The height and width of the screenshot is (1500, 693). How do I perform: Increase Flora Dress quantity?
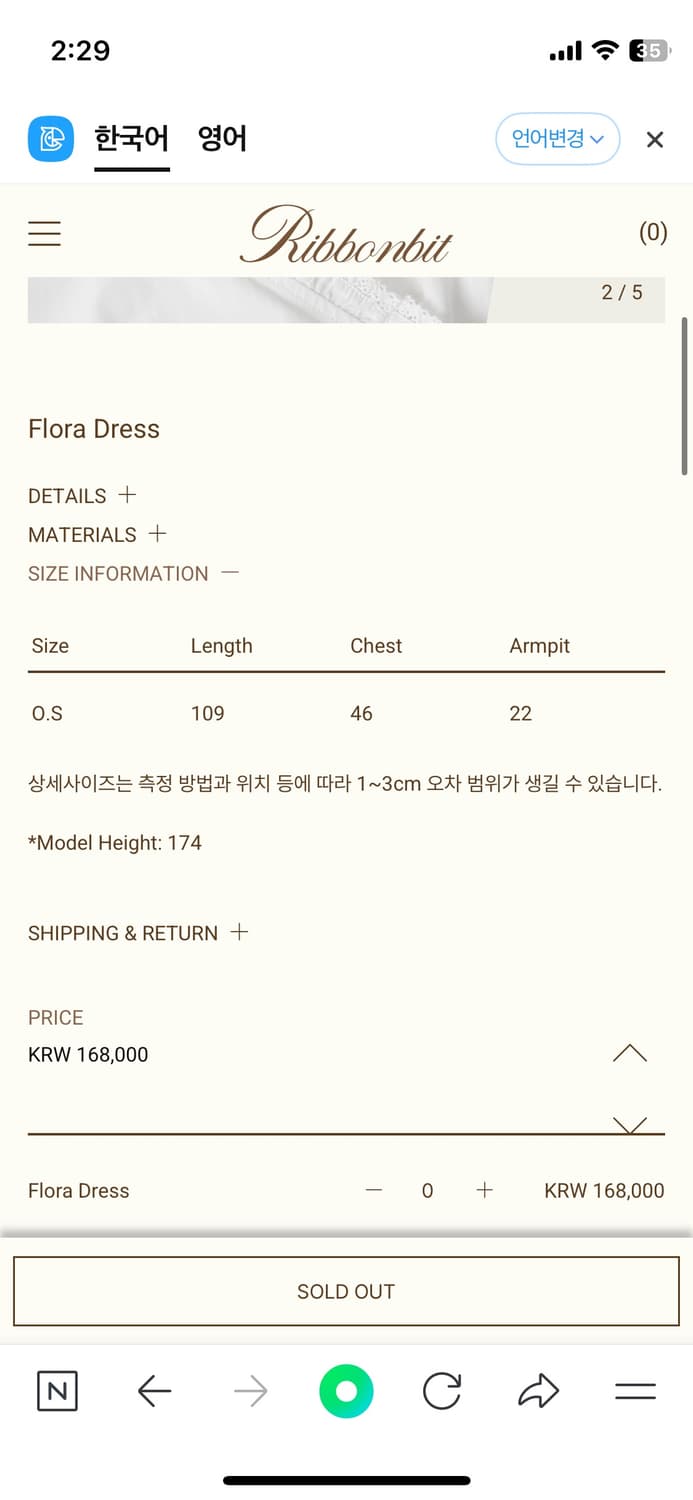click(x=485, y=1190)
